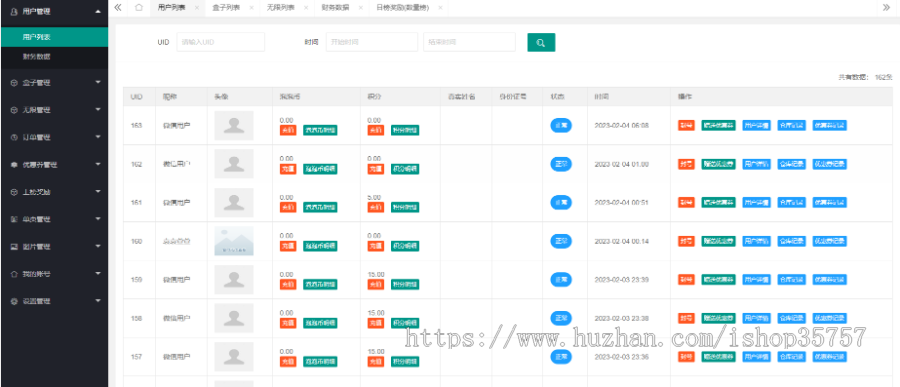Open avatar of user 158
Image resolution: width=900 pixels, height=387 pixels.
tap(234, 318)
